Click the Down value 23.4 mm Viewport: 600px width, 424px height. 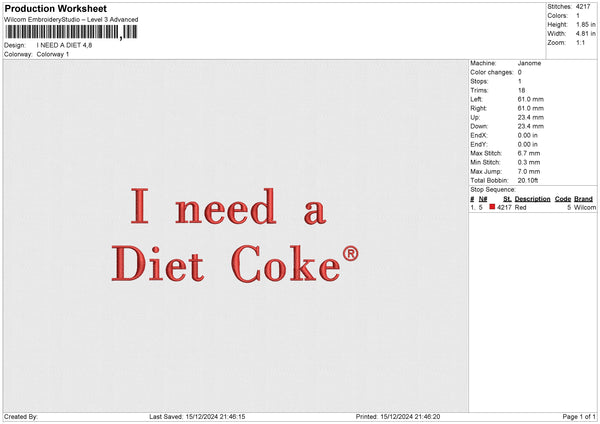[530, 126]
